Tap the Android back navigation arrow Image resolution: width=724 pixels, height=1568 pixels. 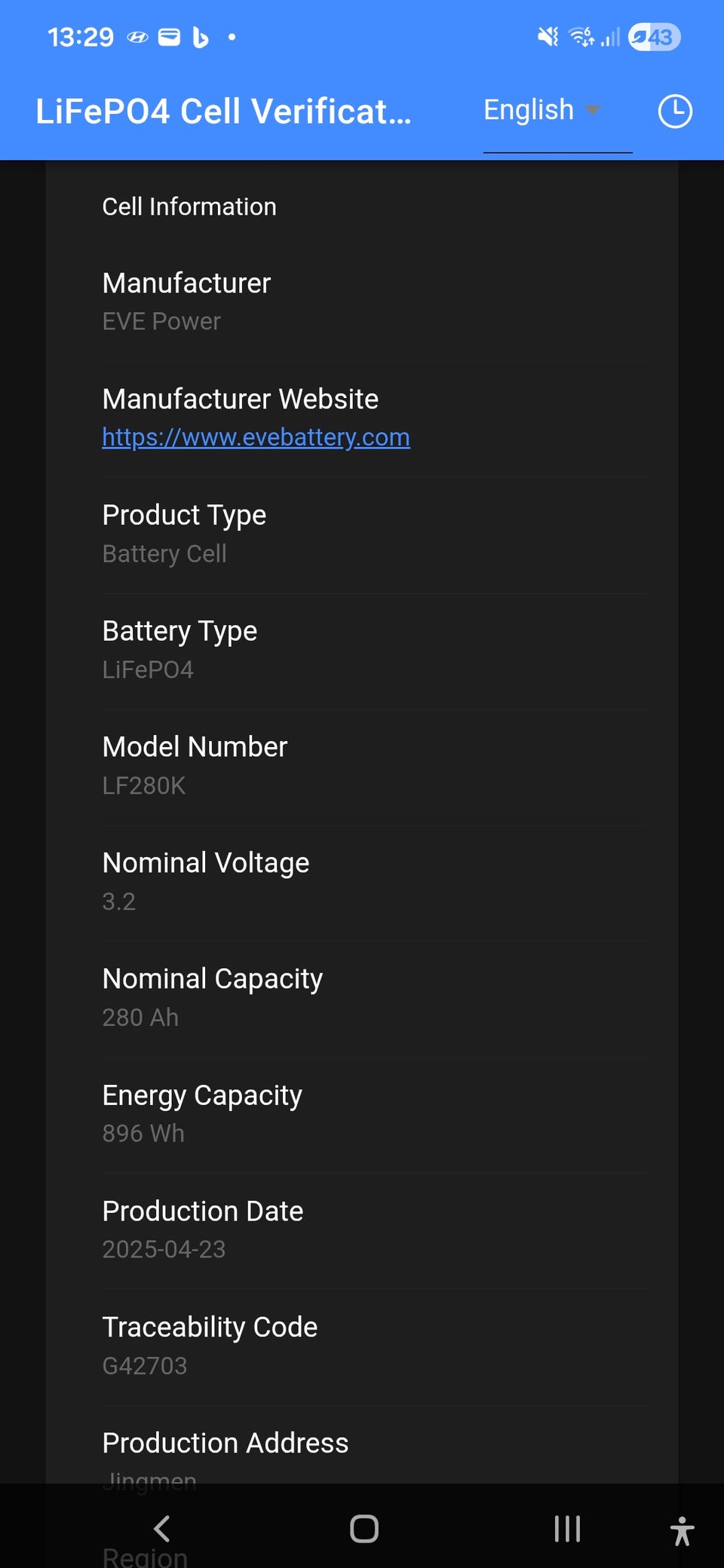[161, 1529]
